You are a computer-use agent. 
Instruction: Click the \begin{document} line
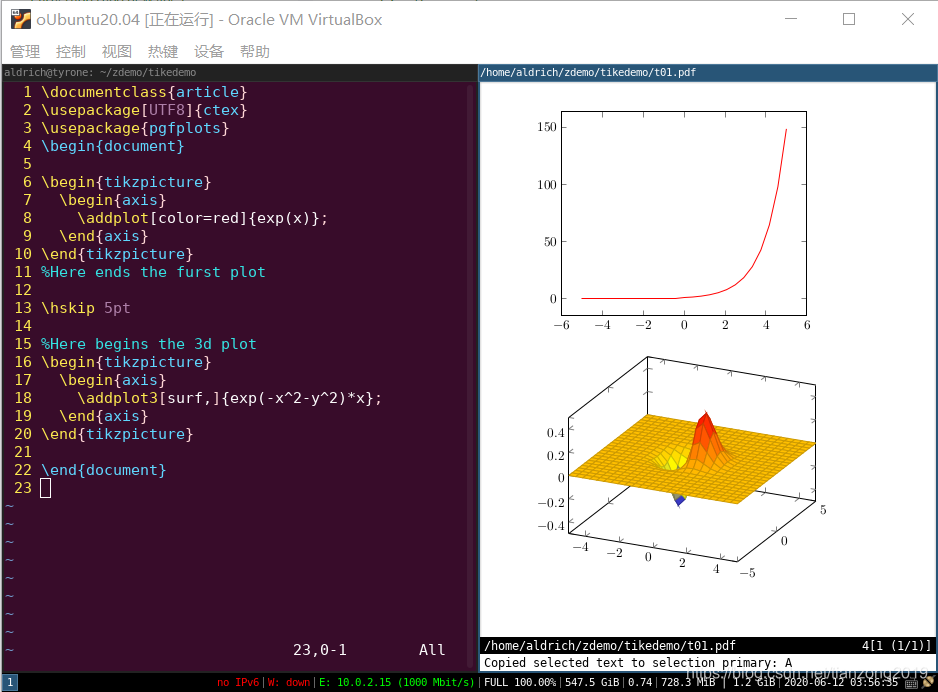coord(112,146)
